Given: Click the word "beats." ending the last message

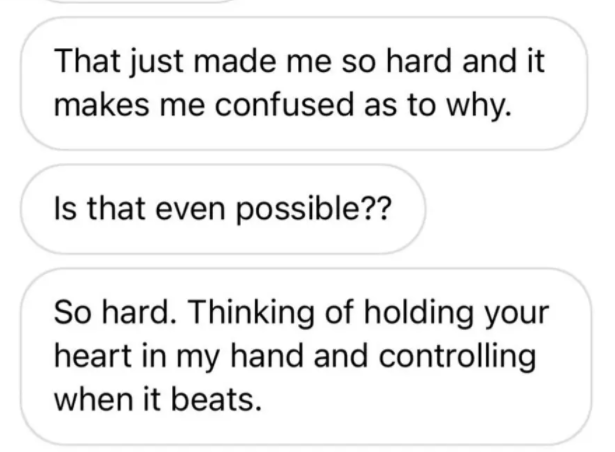Looking at the screenshot, I should pyautogui.click(x=221, y=400).
